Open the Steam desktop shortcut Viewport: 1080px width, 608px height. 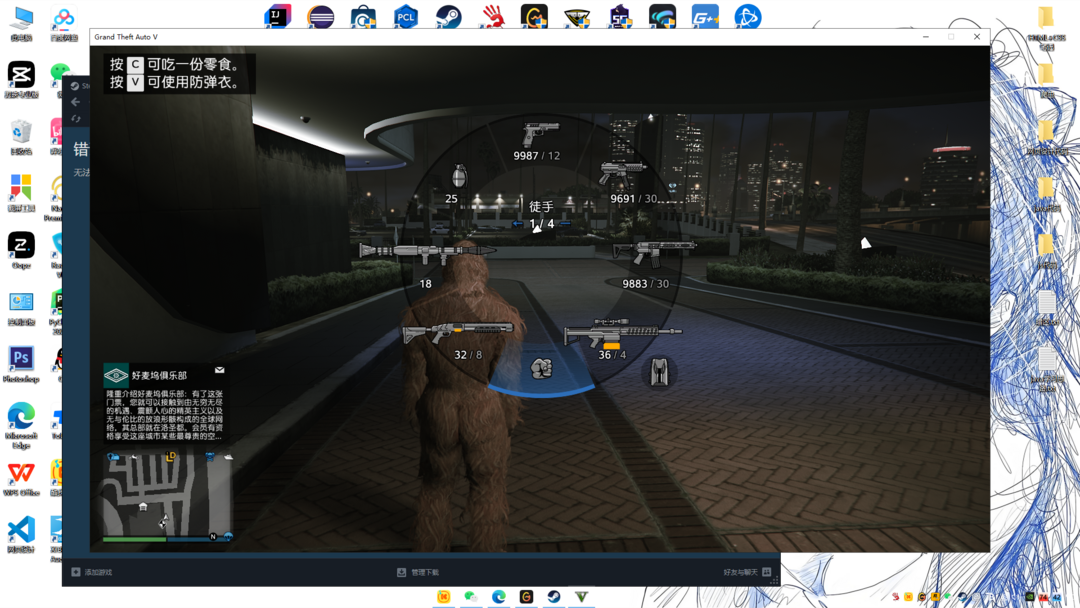tap(448, 17)
